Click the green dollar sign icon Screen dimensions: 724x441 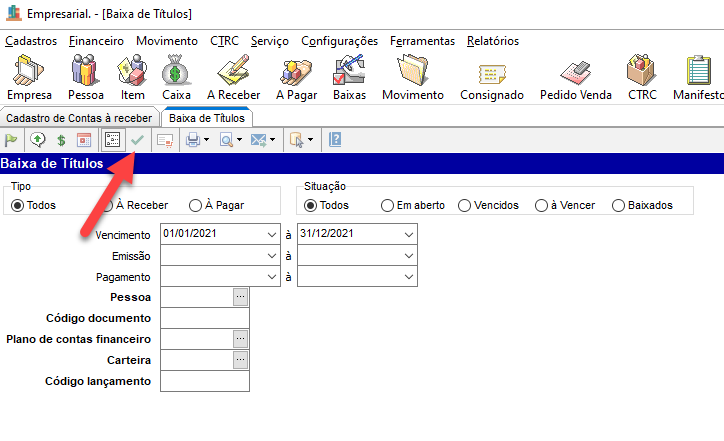[x=61, y=140]
